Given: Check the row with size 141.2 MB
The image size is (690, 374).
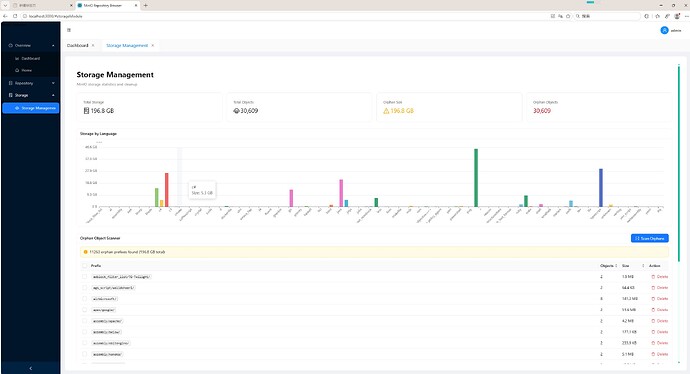Looking at the screenshot, I should point(84,299).
